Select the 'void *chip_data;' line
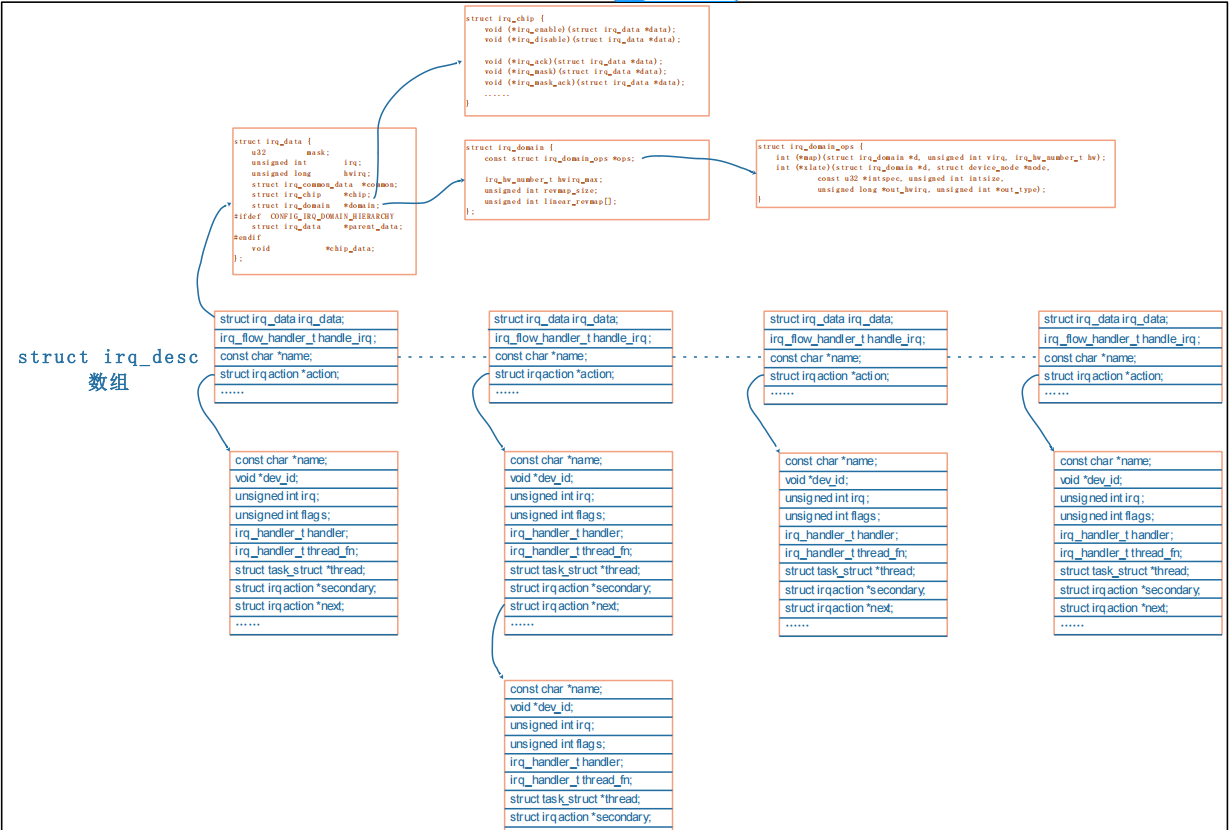1232x830 pixels. pos(314,248)
